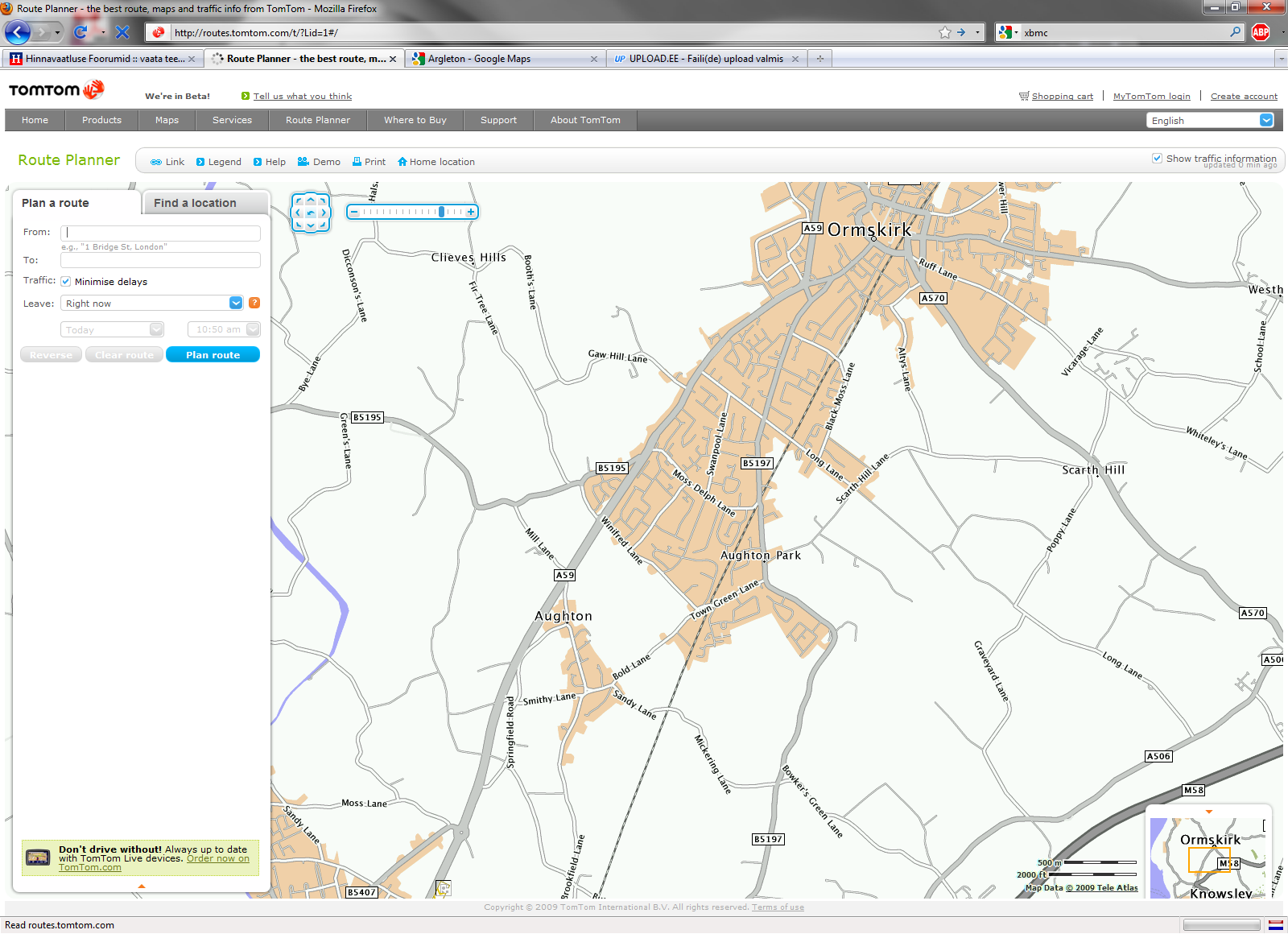The image size is (1288, 934).
Task: Click the mini overview map thumbnail
Action: coord(1208,858)
